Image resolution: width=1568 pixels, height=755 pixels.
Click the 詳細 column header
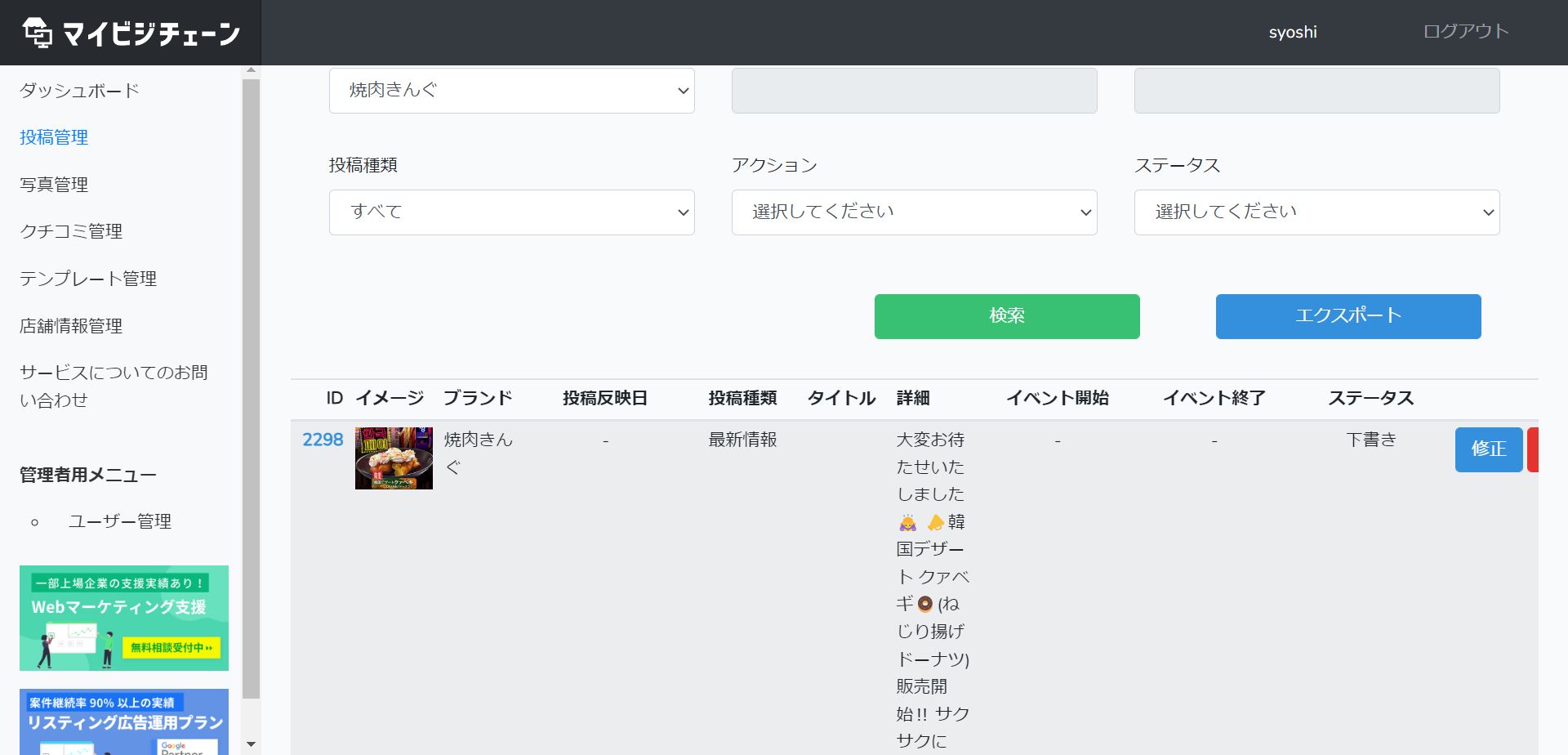click(x=913, y=398)
